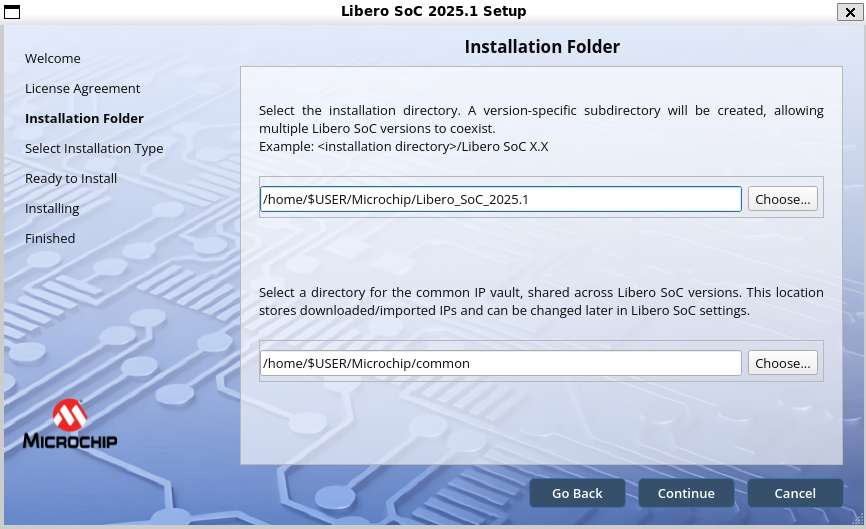Choose a folder for the common IP vault
The image size is (866, 529).
[x=783, y=363]
